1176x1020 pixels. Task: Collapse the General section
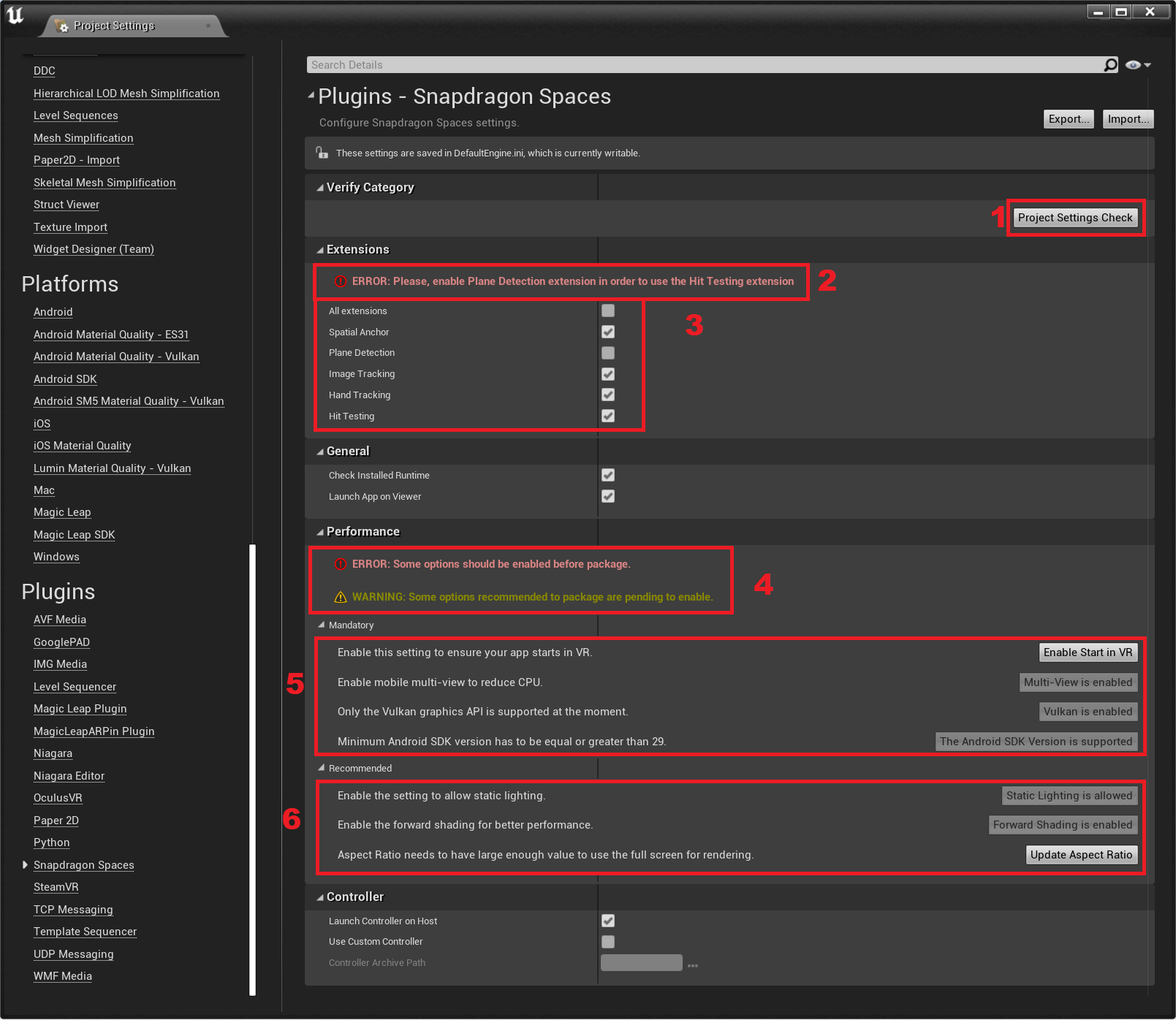pyautogui.click(x=320, y=452)
